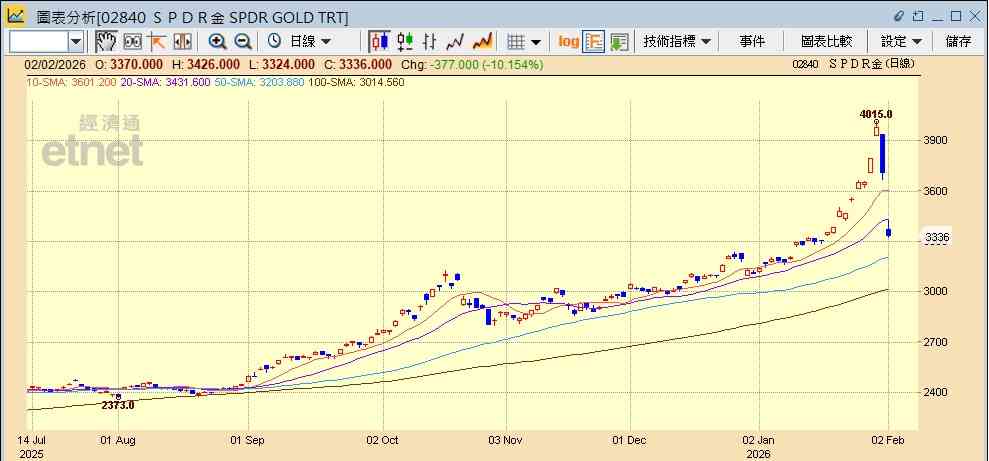Open the 設定 settings dropdown
Screen dimensions: 989x461
[901, 42]
